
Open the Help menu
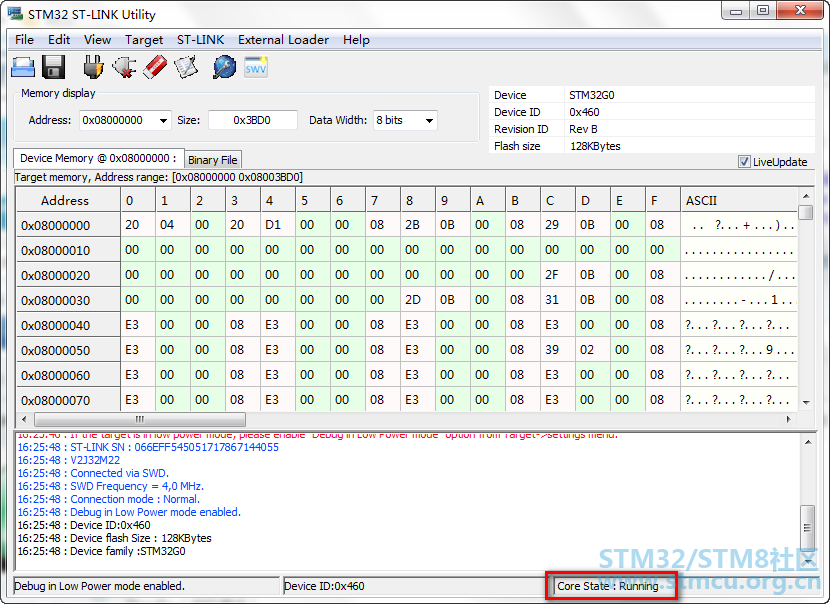tap(356, 40)
